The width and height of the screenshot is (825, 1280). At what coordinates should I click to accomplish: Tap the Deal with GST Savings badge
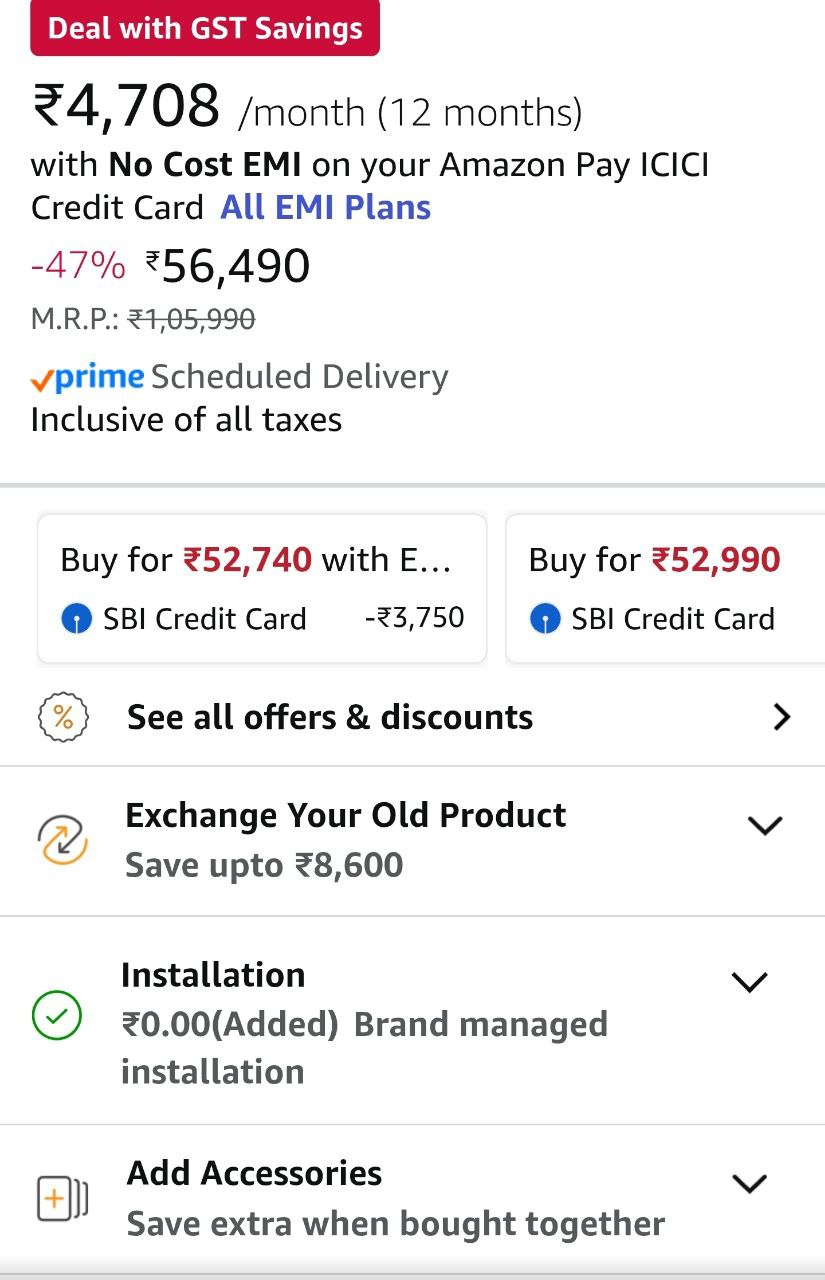pyautogui.click(x=205, y=28)
